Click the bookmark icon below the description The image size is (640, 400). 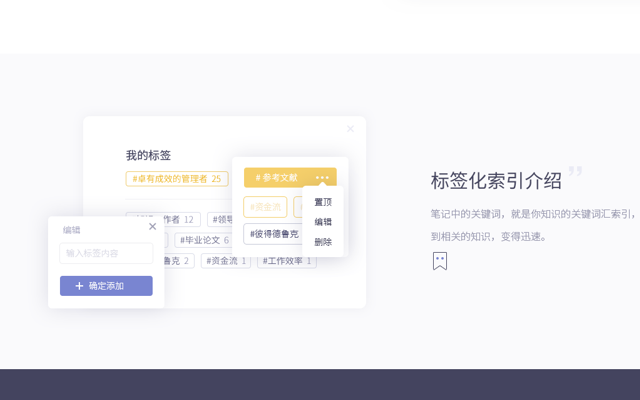coord(440,261)
